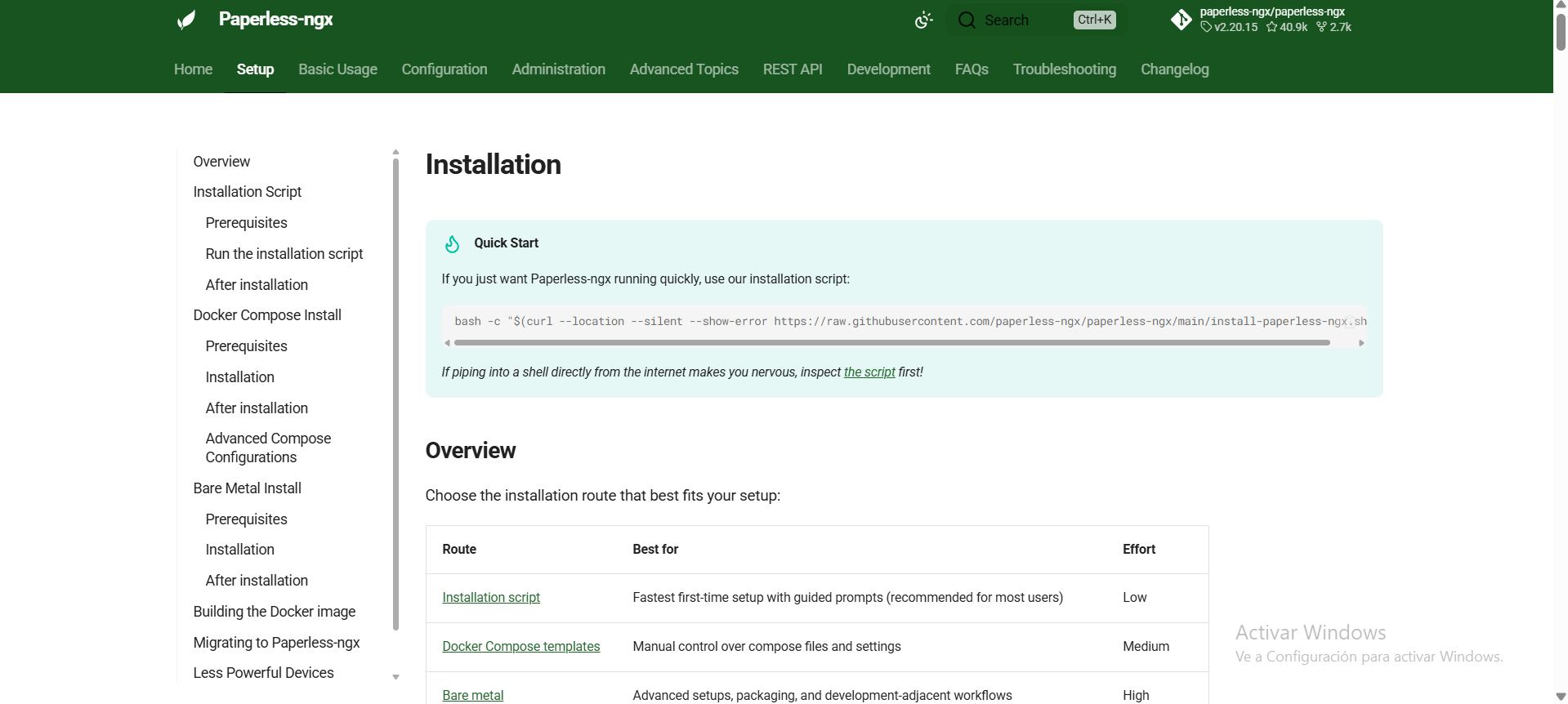This screenshot has height=704, width=1568.
Task: Open After installation under Docker Compose Install
Action: (x=257, y=408)
